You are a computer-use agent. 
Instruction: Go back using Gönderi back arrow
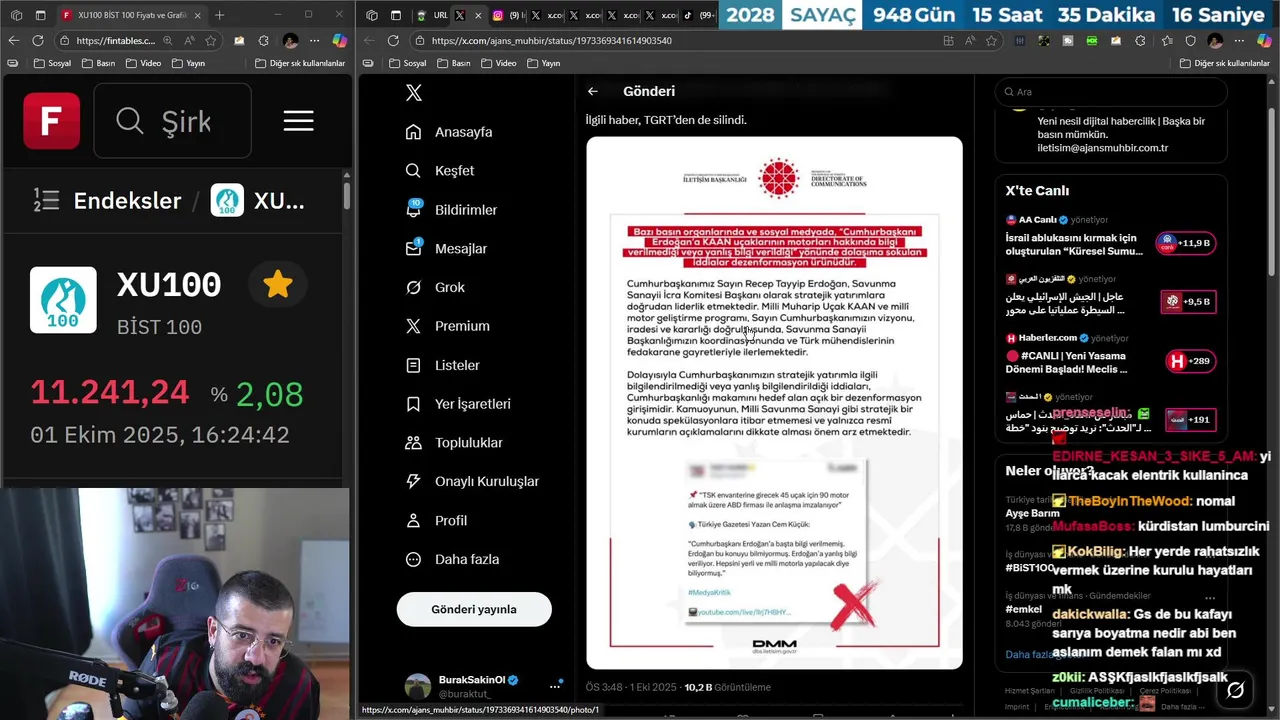[x=593, y=91]
